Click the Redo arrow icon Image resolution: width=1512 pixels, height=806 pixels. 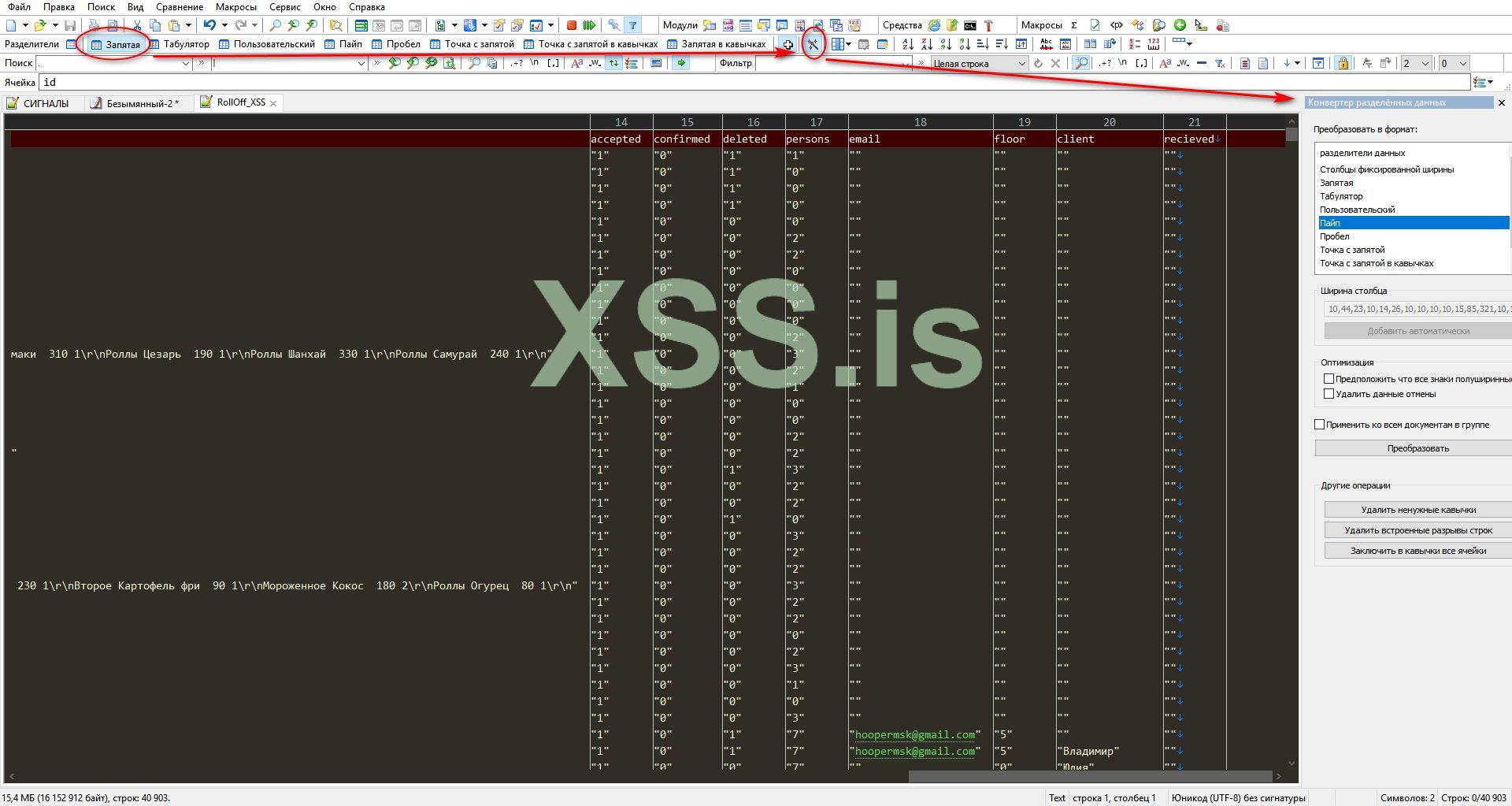click(x=240, y=25)
